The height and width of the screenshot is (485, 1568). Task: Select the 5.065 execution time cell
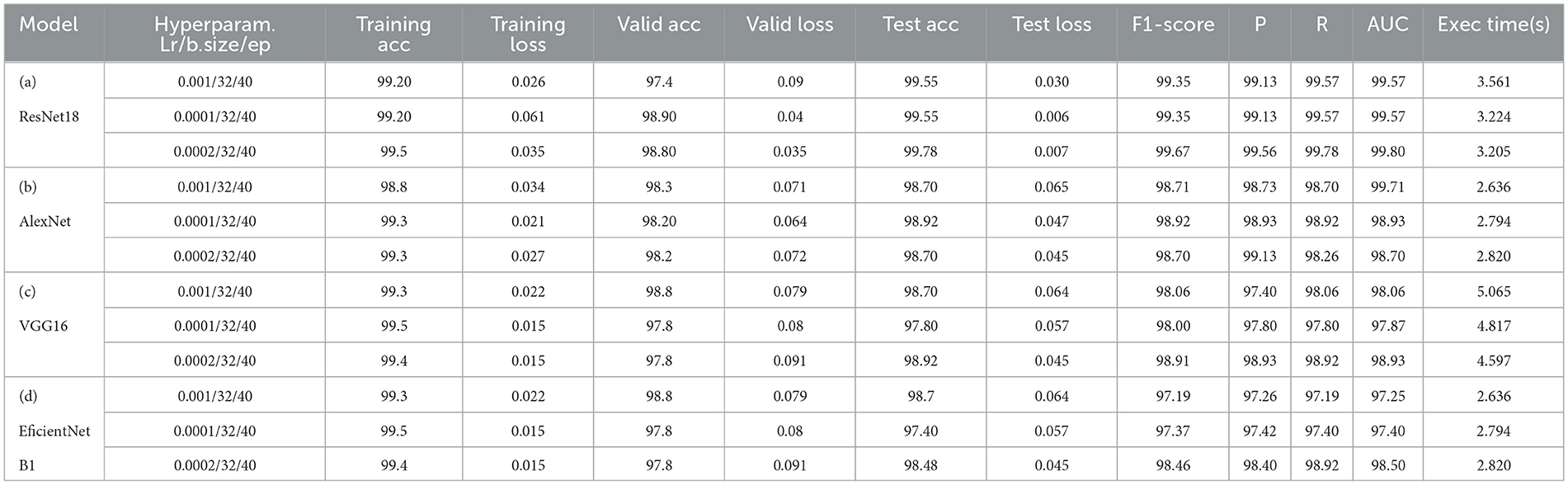coord(1494,291)
